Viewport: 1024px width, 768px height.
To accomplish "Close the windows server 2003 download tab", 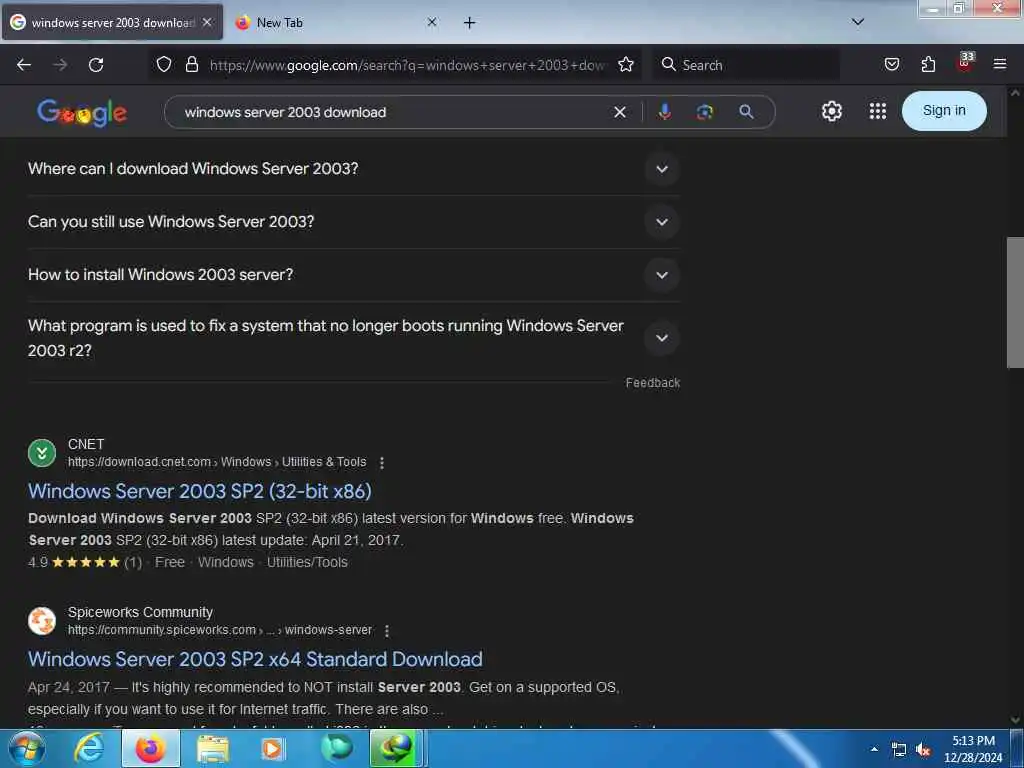I will [207, 22].
